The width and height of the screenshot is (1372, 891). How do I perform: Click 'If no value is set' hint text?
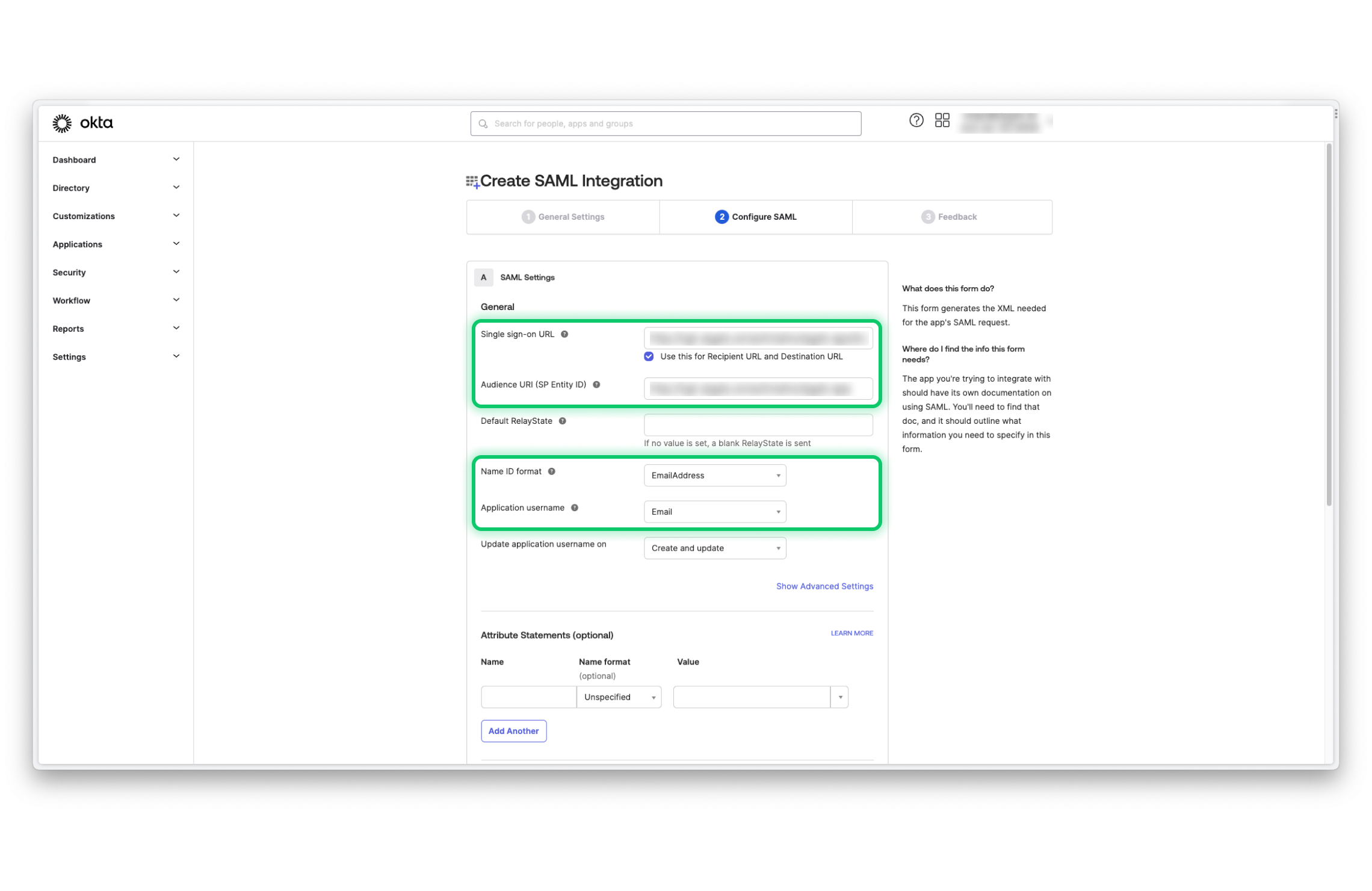726,443
